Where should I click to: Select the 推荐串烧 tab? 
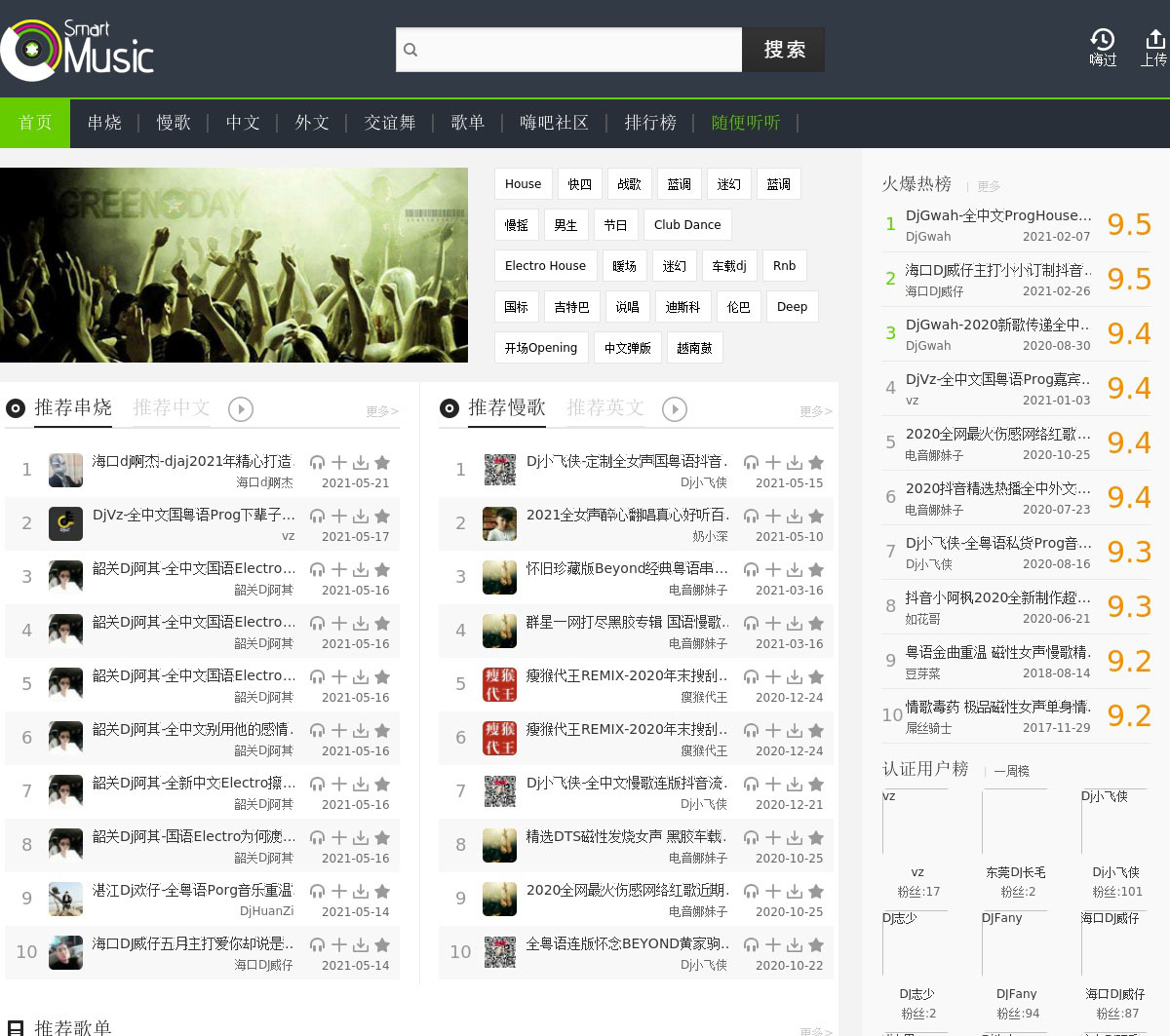coord(73,408)
